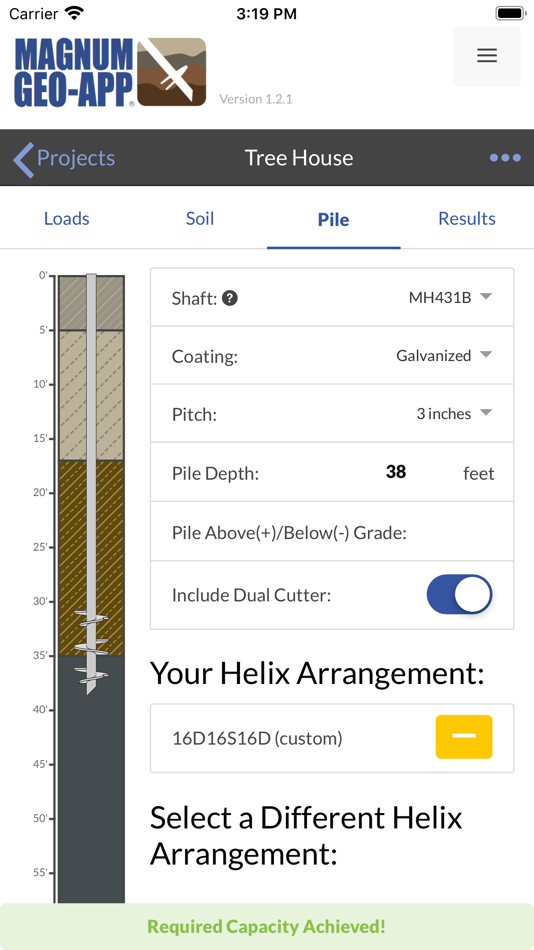Screen dimensions: 534x950
Task: Tap the Required Capacity Achieved banner
Action: click(267, 926)
